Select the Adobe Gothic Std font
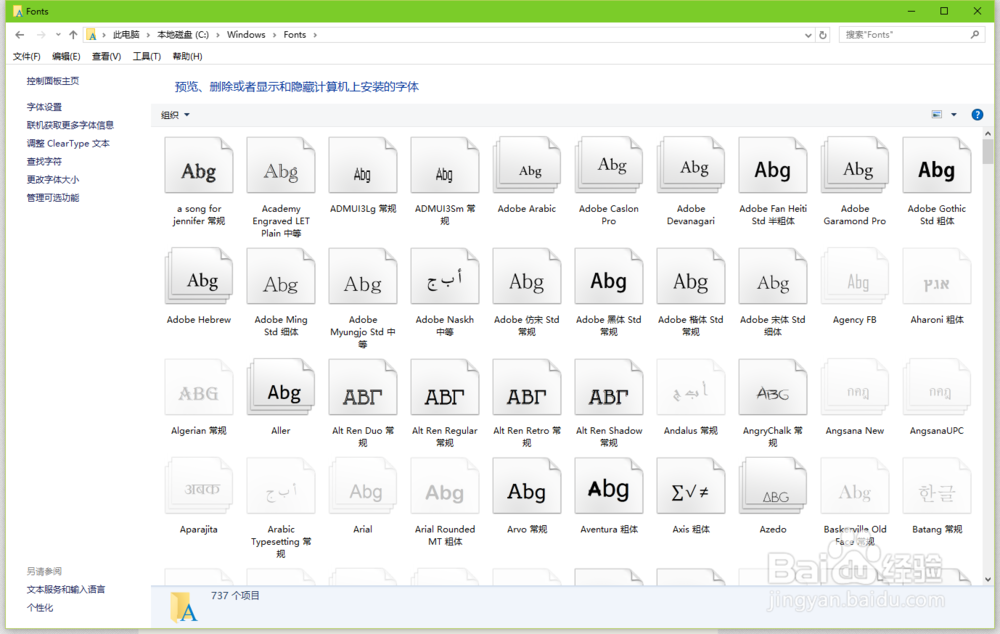This screenshot has width=1000, height=634. point(936,165)
